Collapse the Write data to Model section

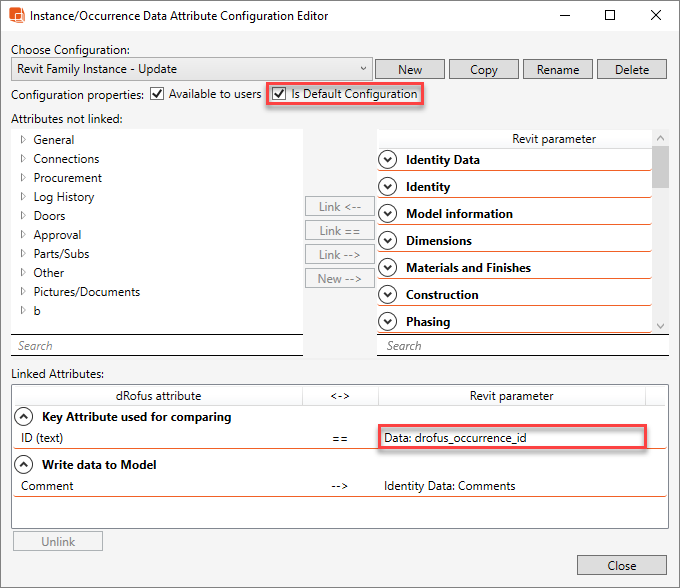pyautogui.click(x=24, y=465)
